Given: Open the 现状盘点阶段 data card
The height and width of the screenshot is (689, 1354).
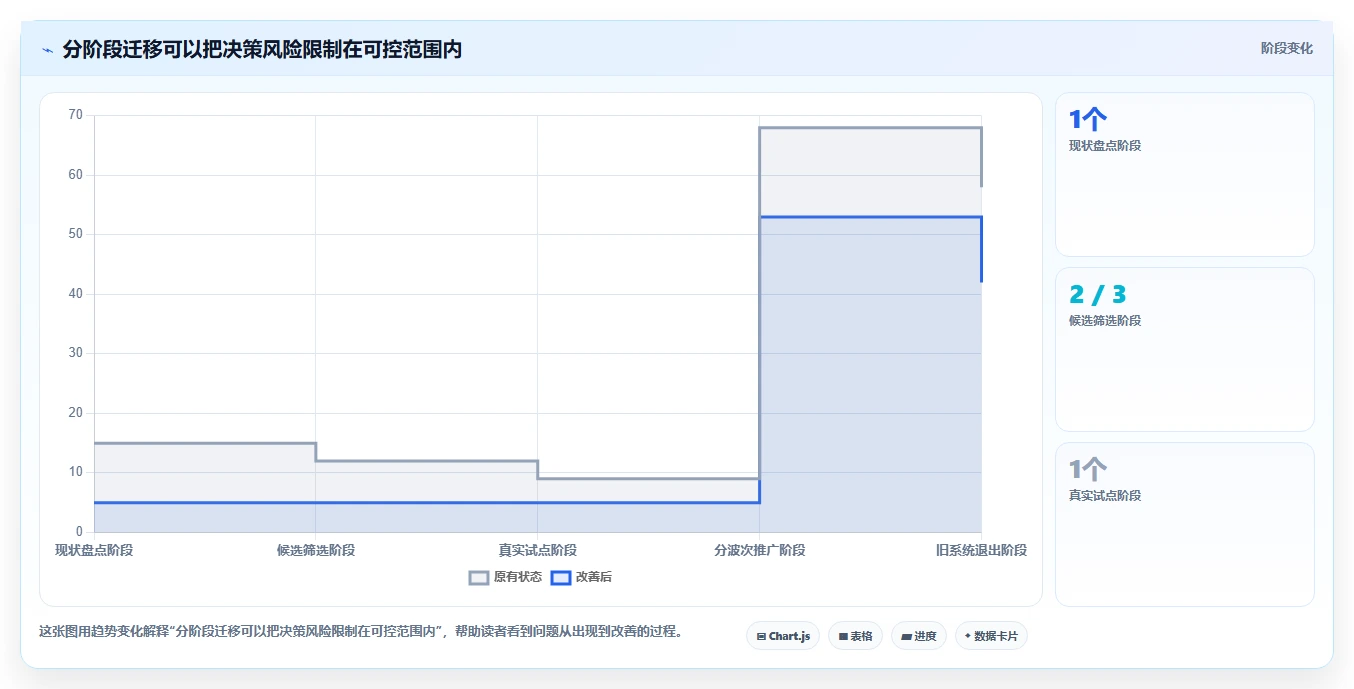Looking at the screenshot, I should tap(1185, 175).
